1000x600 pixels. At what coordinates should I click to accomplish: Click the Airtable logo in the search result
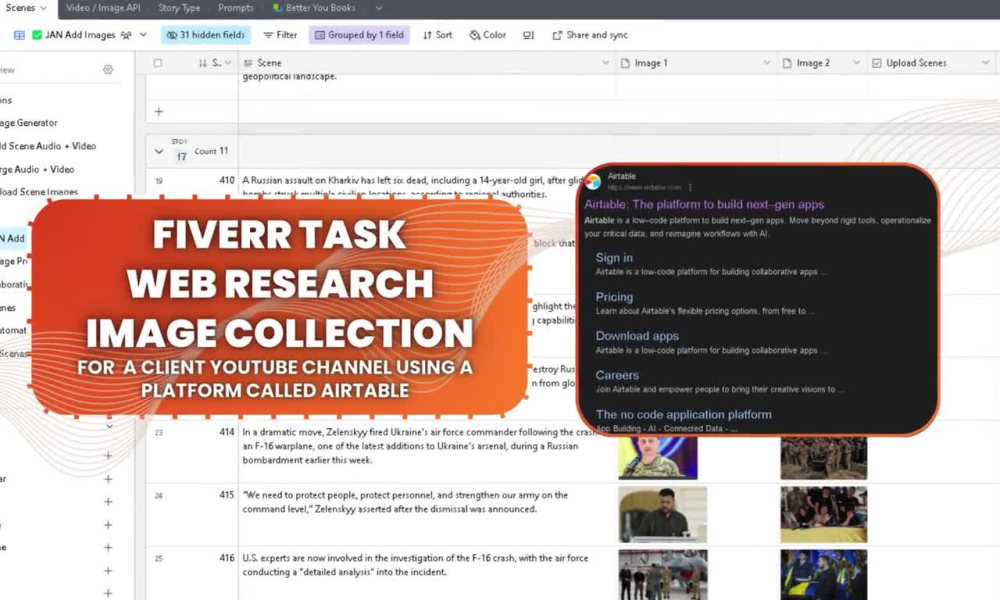[x=593, y=181]
